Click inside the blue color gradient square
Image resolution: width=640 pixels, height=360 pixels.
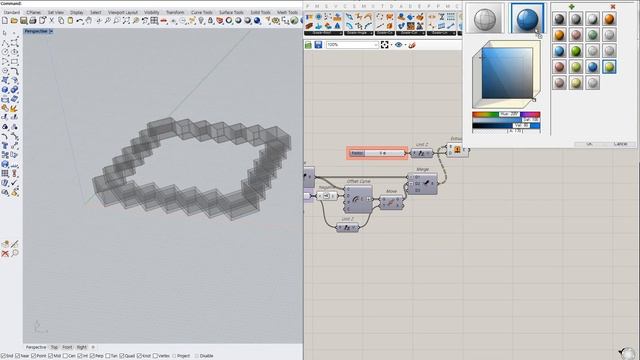[507, 73]
